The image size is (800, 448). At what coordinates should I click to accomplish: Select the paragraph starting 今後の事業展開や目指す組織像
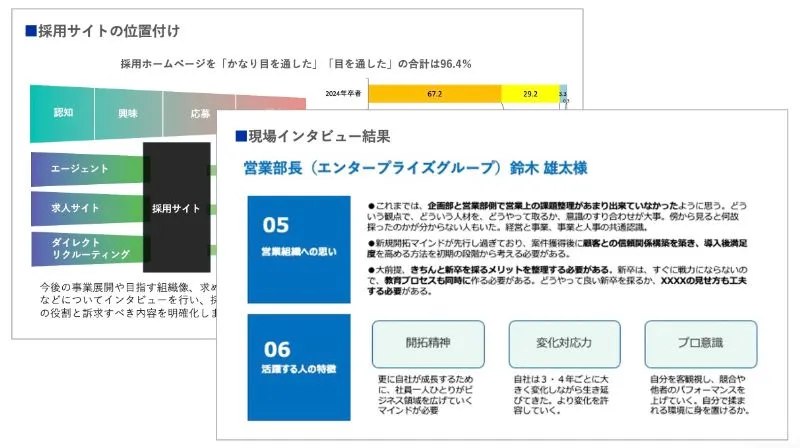coord(129,300)
